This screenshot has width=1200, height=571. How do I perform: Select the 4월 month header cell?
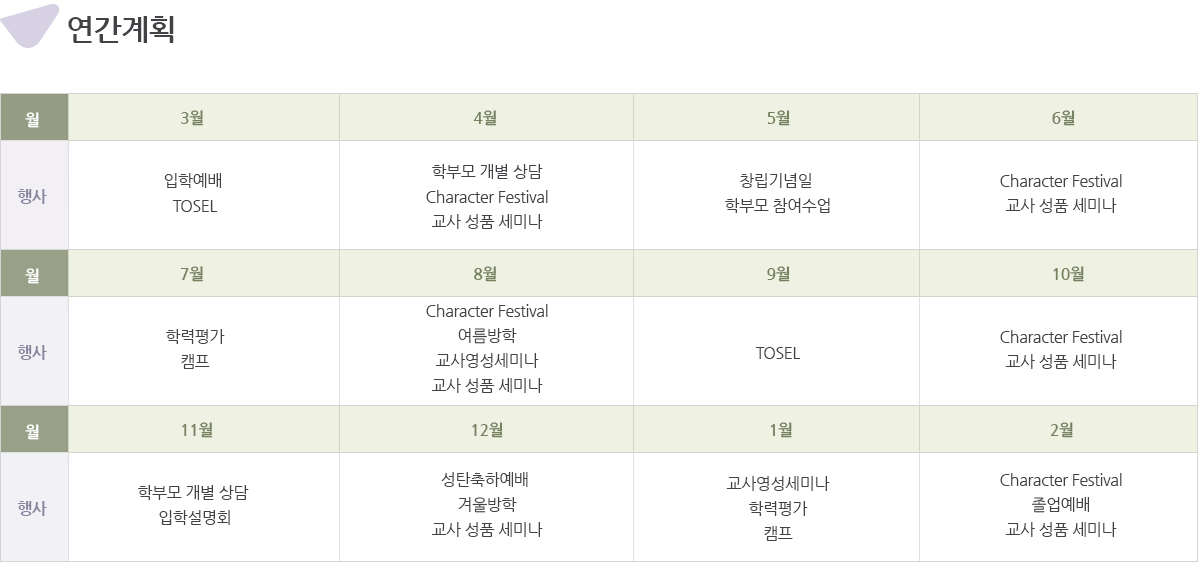click(486, 117)
